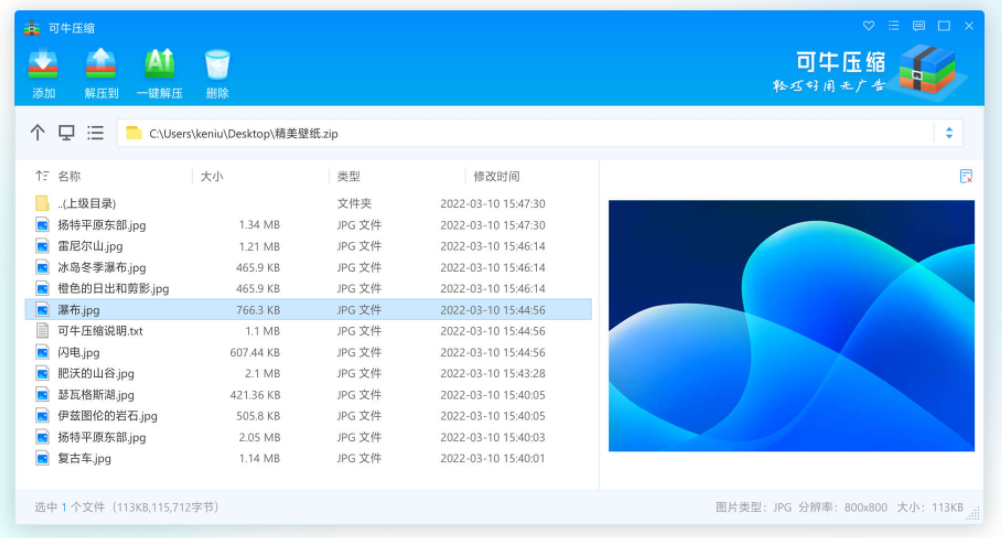The height and width of the screenshot is (538, 1002).
Task: Select the file 瑟瓦格斯湖.jpg
Action: tap(308, 395)
